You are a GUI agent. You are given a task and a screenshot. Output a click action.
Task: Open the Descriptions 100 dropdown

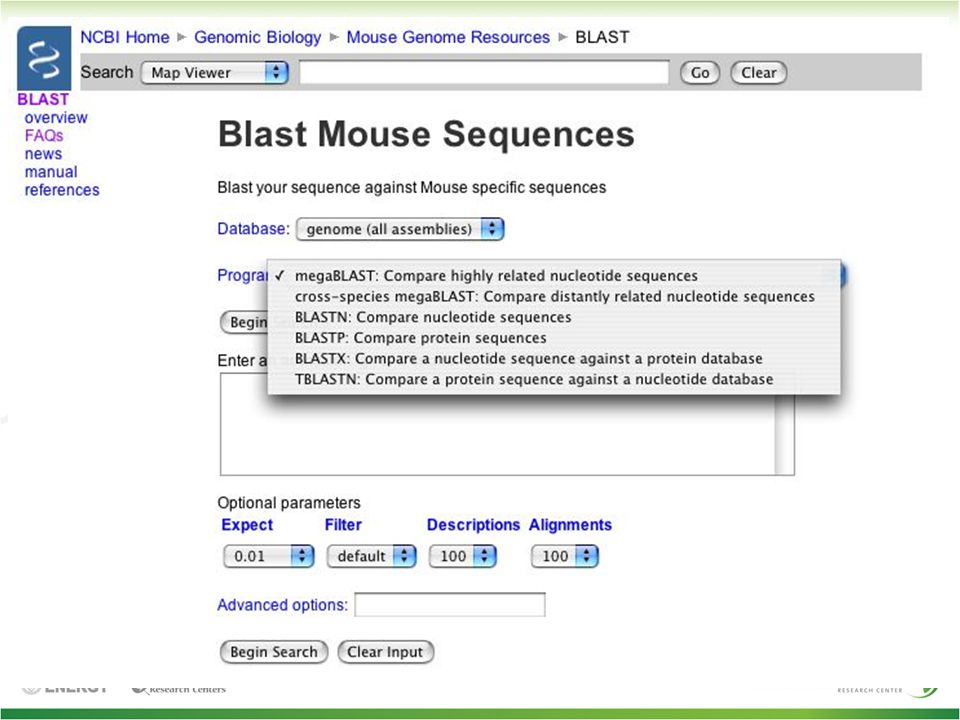[x=462, y=556]
